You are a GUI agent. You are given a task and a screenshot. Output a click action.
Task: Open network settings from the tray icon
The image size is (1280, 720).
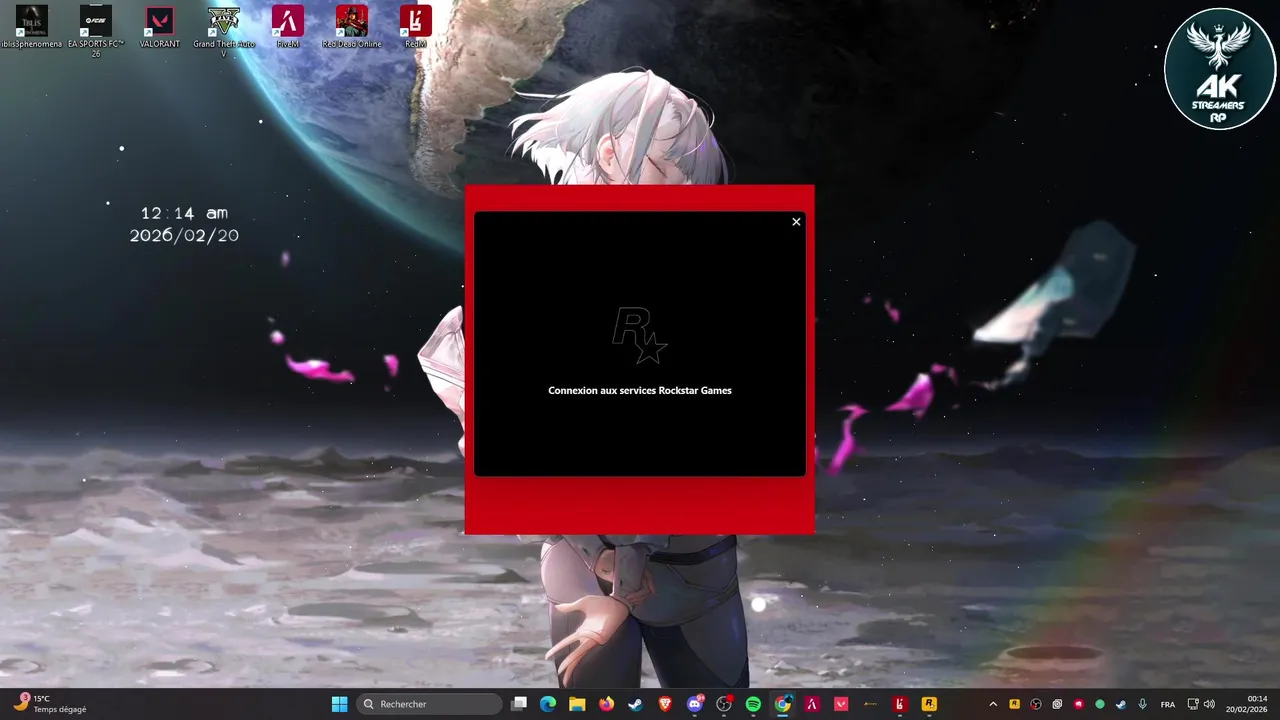tap(1192, 704)
